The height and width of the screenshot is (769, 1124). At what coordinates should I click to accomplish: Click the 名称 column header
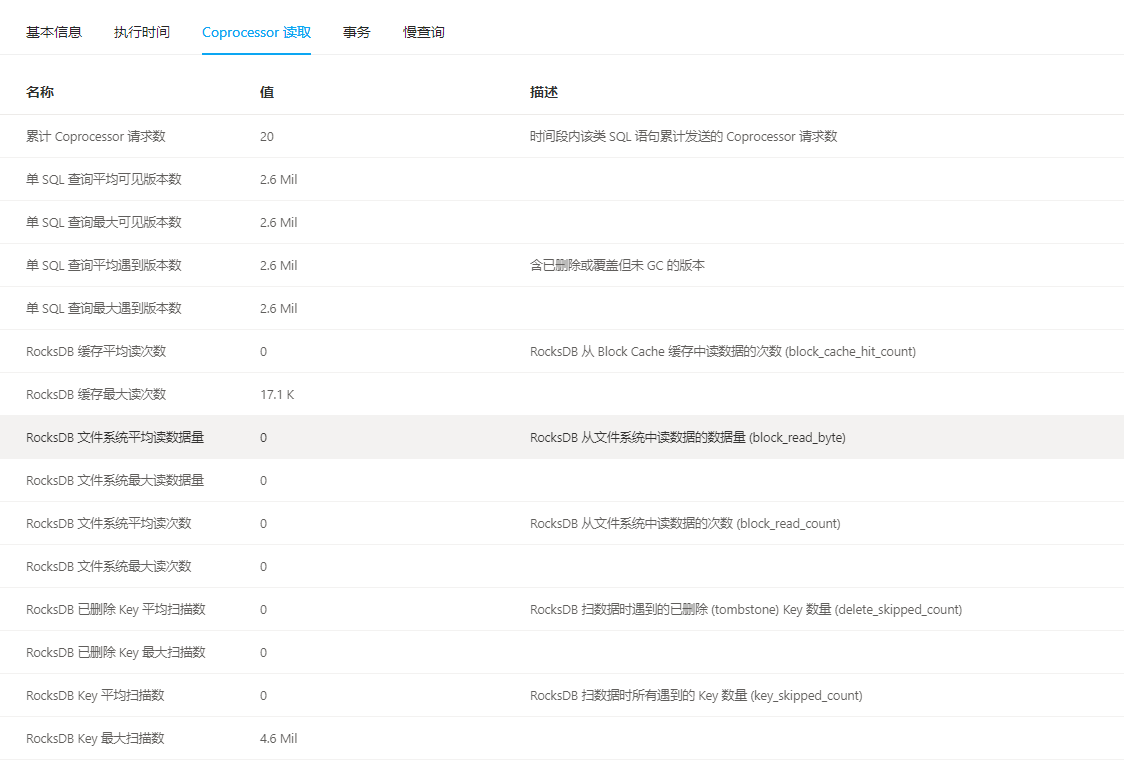pyautogui.click(x=40, y=92)
